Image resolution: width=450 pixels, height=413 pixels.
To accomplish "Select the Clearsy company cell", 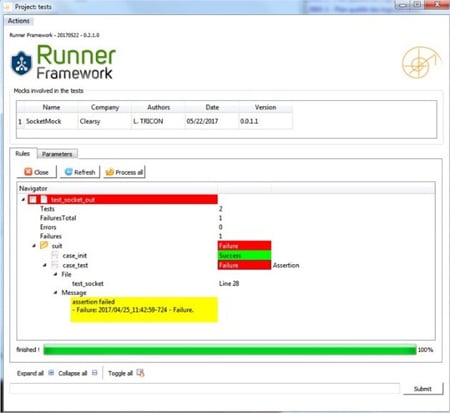I will coord(105,121).
